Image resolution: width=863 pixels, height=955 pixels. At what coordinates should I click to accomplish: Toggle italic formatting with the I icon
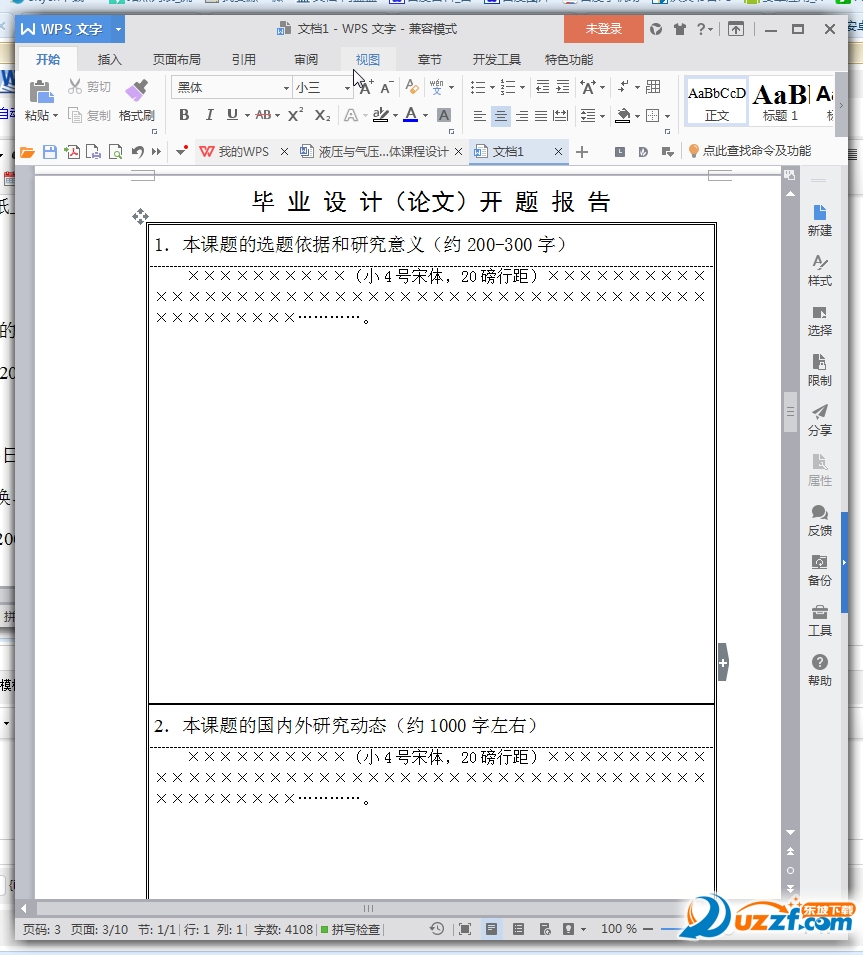[210, 116]
